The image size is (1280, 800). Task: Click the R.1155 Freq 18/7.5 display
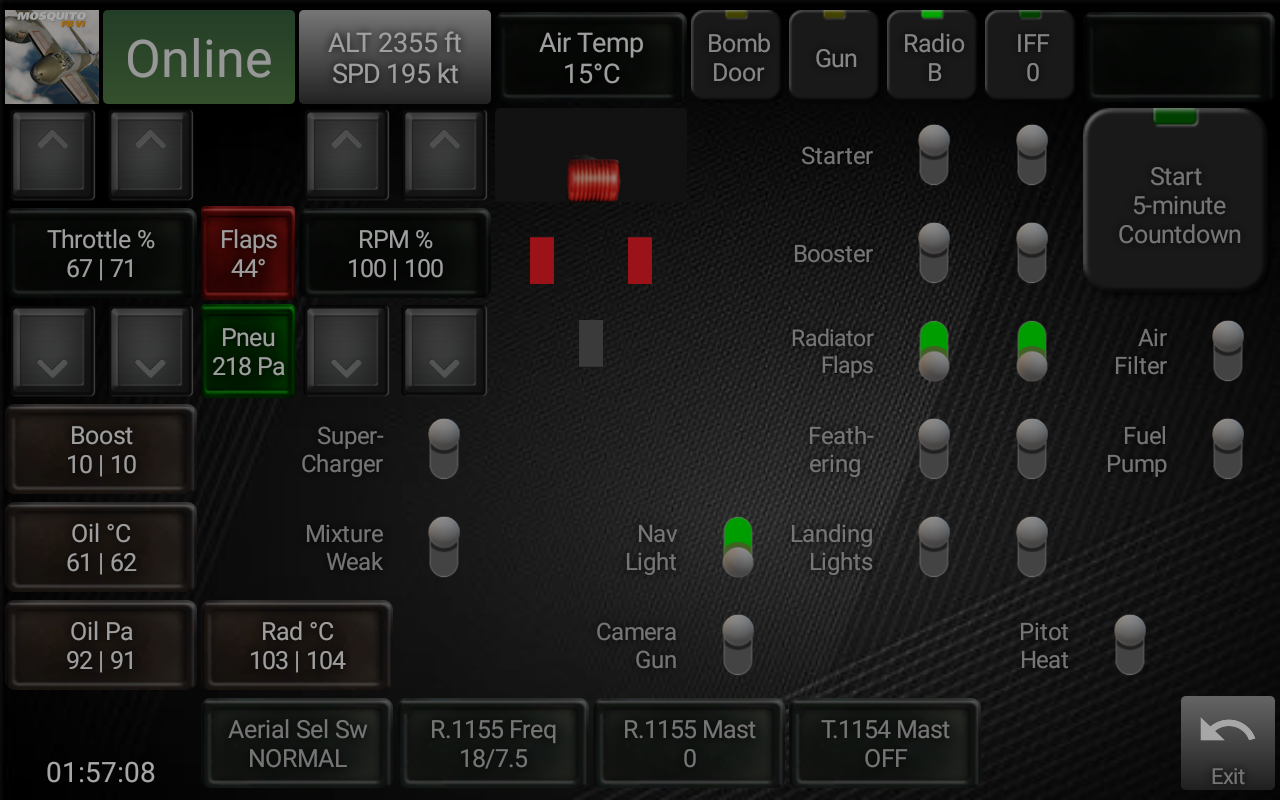[x=492, y=742]
